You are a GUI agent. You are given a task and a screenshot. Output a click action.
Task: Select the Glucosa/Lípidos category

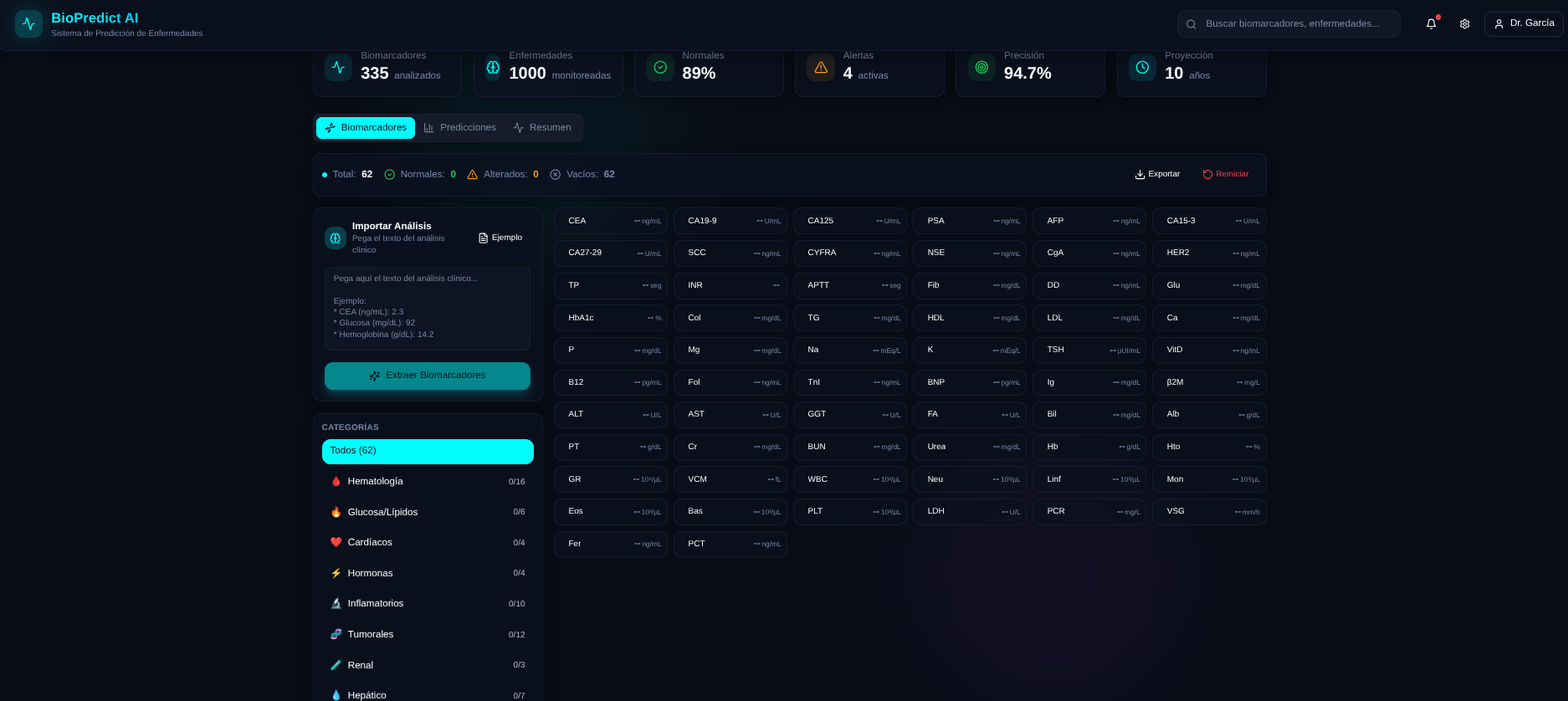[428, 512]
